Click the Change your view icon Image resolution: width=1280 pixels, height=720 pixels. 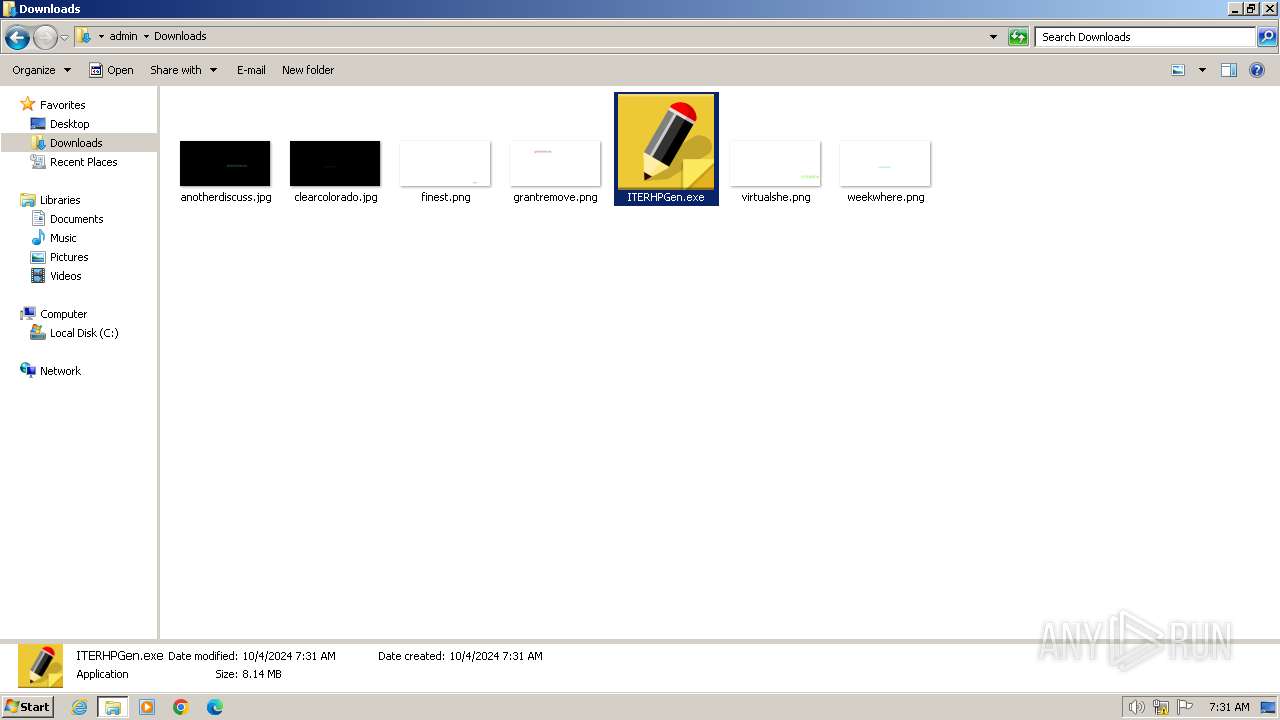click(x=1178, y=70)
